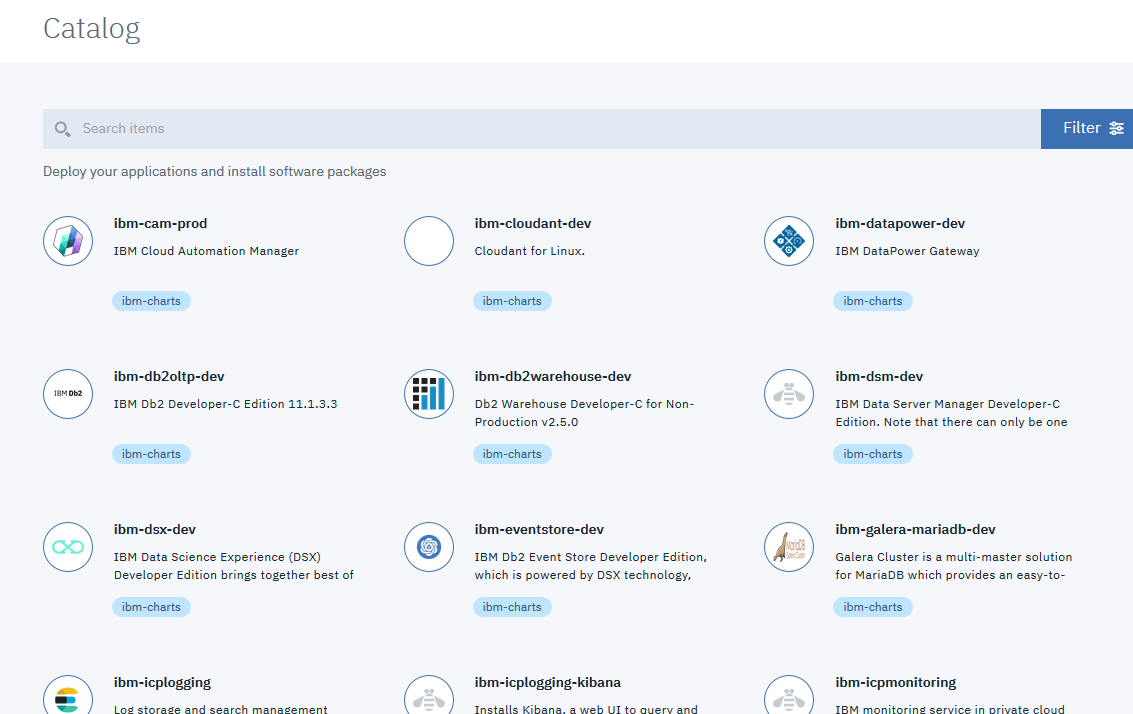Click ibm-charts tag under ibm-cloudant-dev
The height and width of the screenshot is (714, 1133).
click(x=512, y=301)
